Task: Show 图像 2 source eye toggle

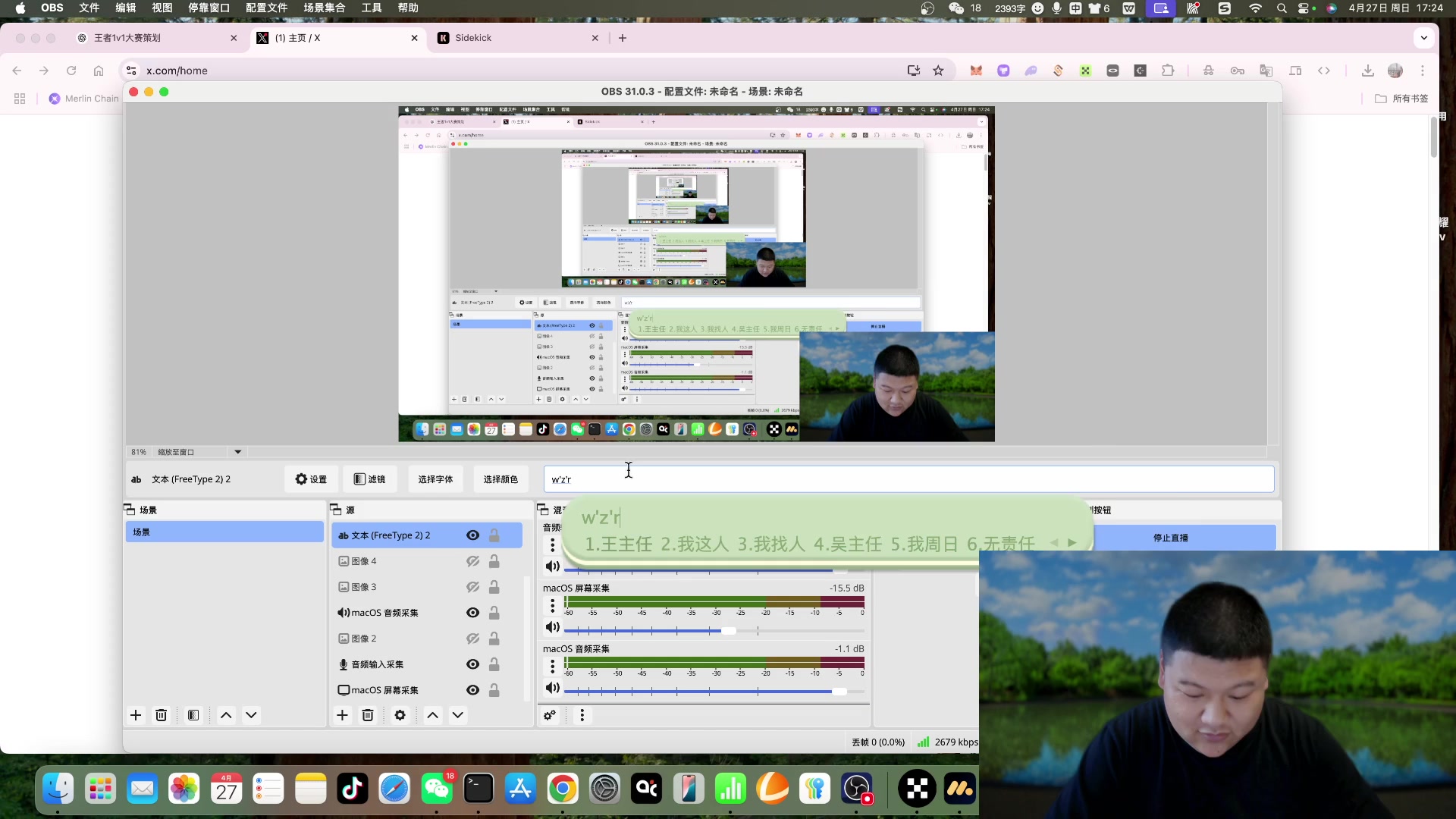Action: coord(472,639)
